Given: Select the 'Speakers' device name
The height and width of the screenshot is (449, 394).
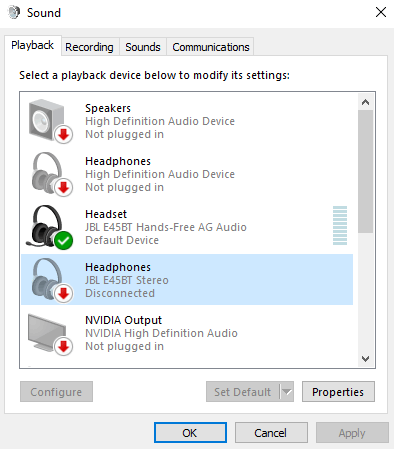Looking at the screenshot, I should pos(108,108).
